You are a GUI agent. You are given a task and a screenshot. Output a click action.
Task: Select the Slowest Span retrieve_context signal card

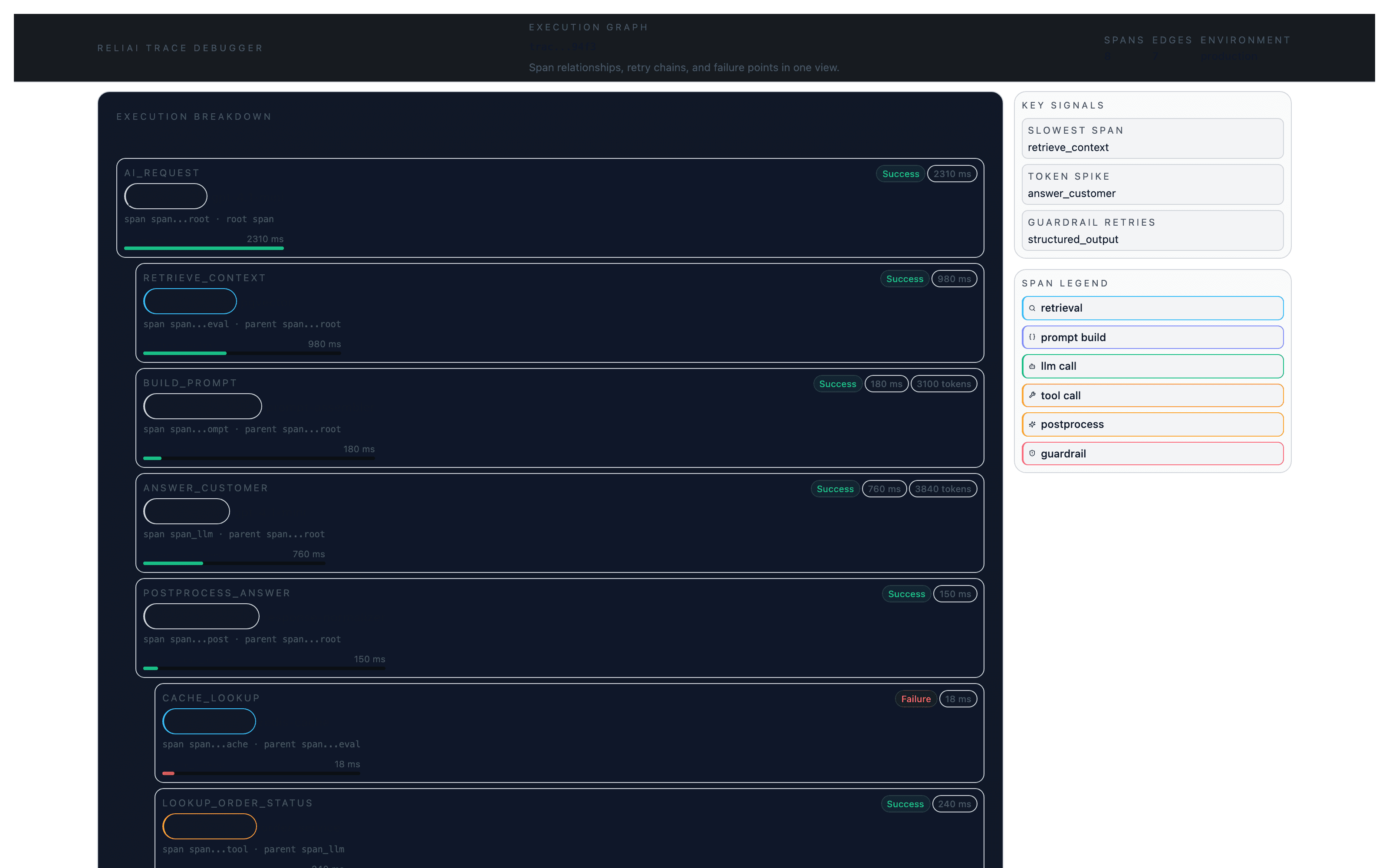1152,138
